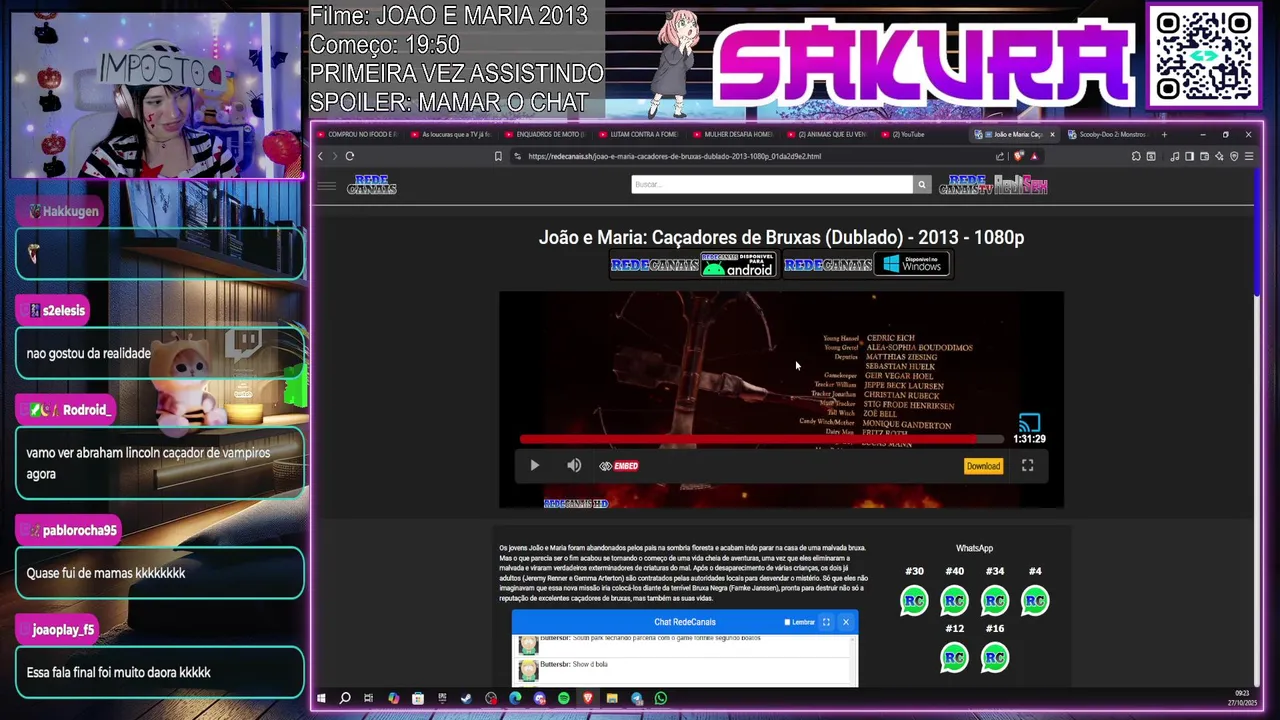Open WhatsApp group #12
1280x720 pixels.
tap(954, 657)
